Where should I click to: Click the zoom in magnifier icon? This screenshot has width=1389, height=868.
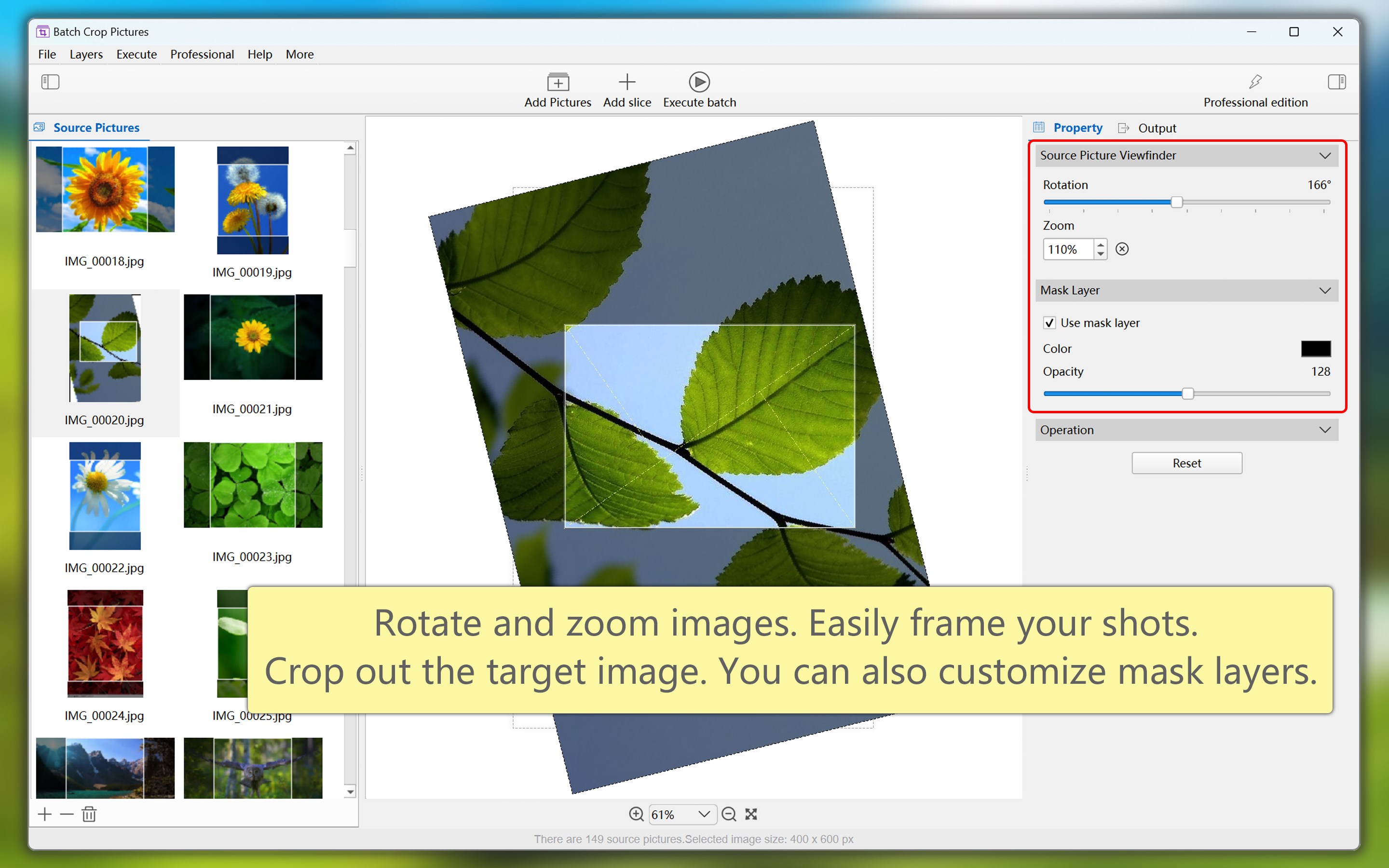tap(635, 814)
